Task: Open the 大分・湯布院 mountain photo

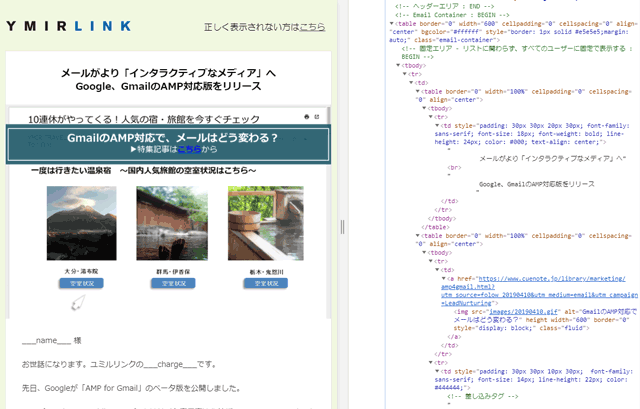Action: point(82,223)
